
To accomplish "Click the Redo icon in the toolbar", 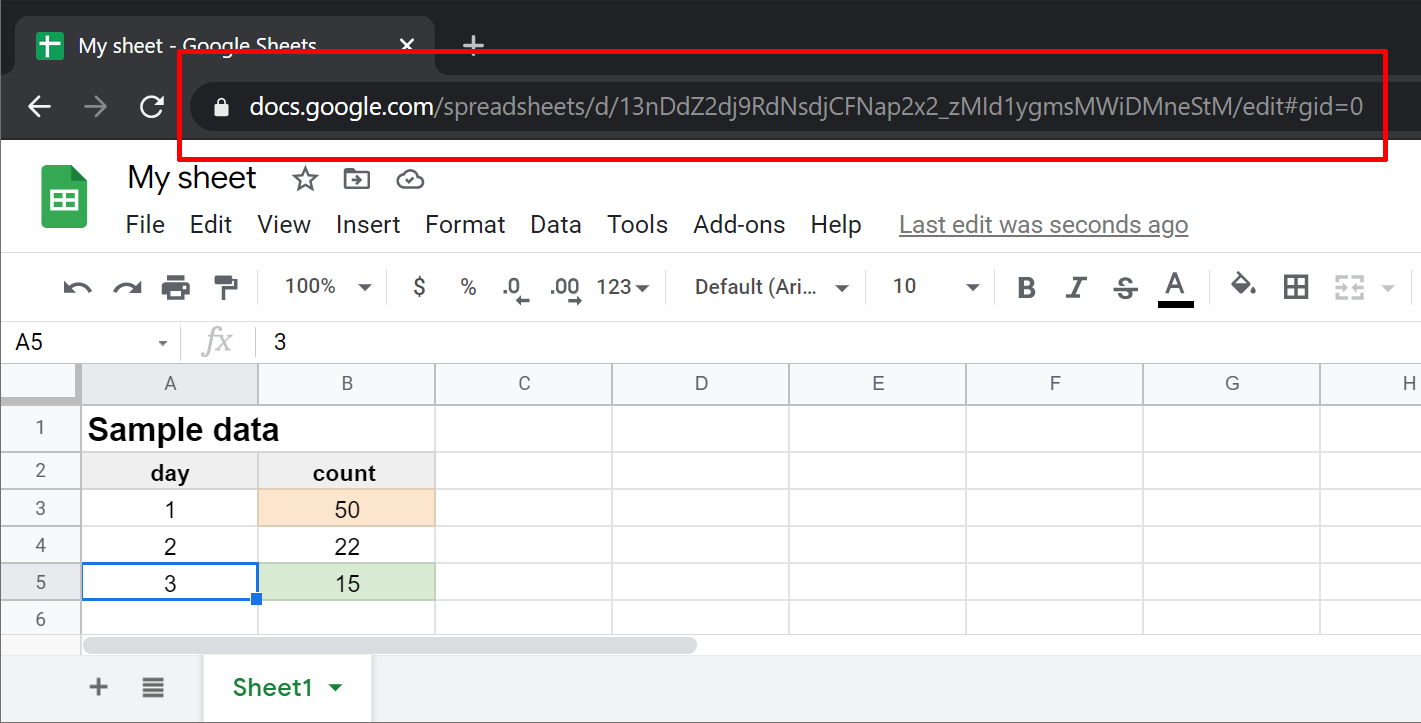I will [x=127, y=288].
